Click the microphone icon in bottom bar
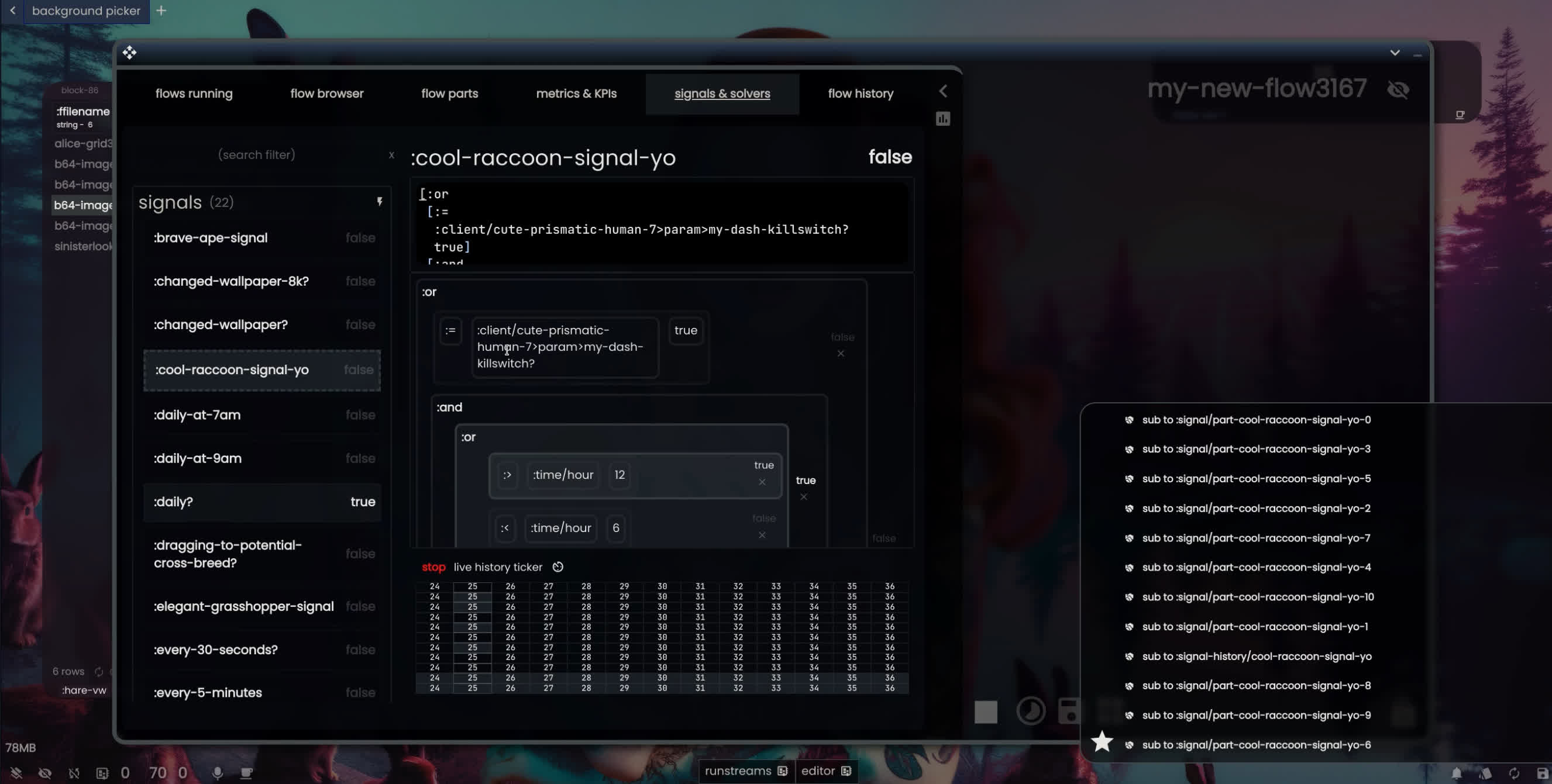1552x784 pixels. tap(218, 772)
